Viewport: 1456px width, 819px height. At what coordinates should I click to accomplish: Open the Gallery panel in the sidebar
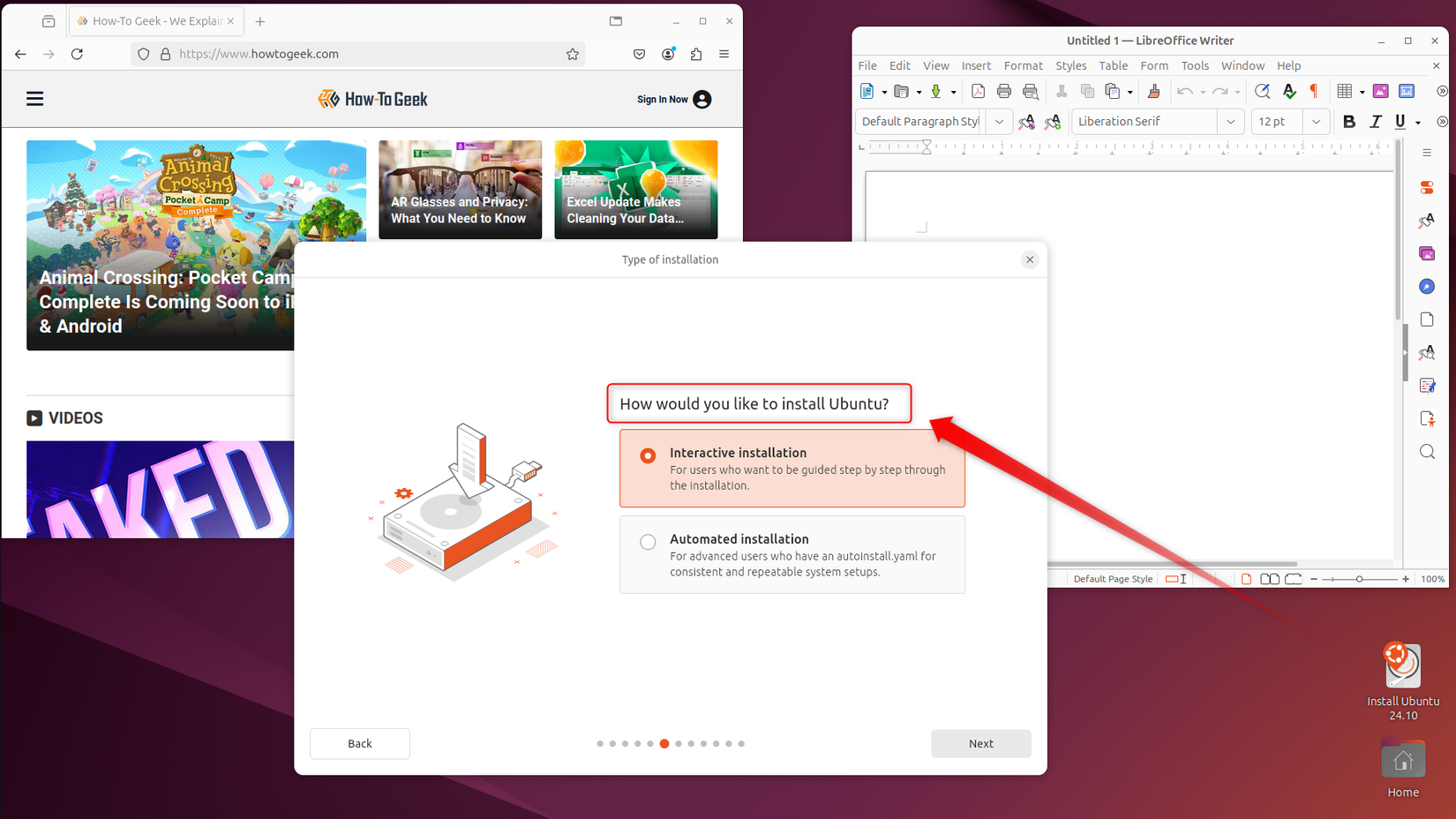click(1427, 253)
